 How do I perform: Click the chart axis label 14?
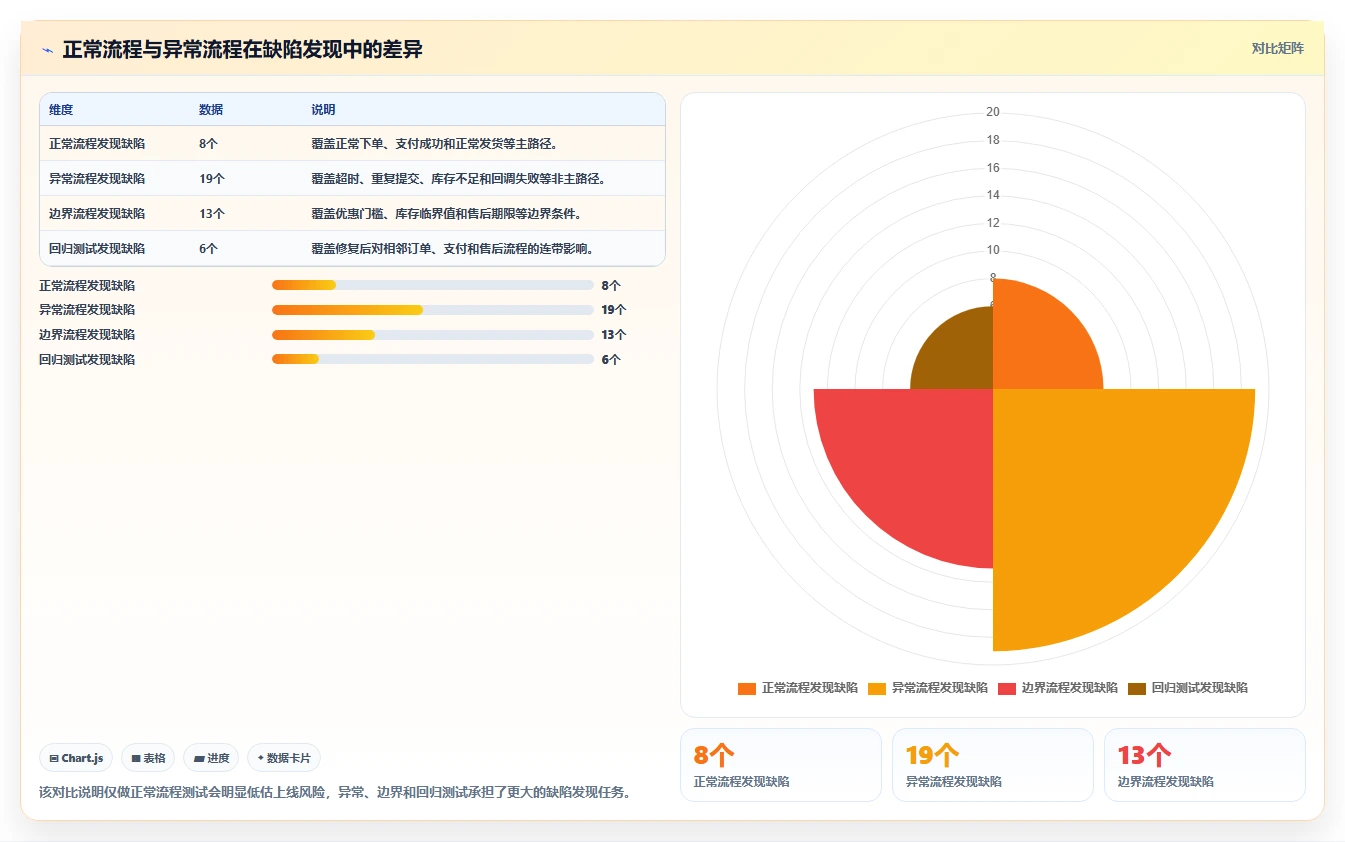point(993,195)
